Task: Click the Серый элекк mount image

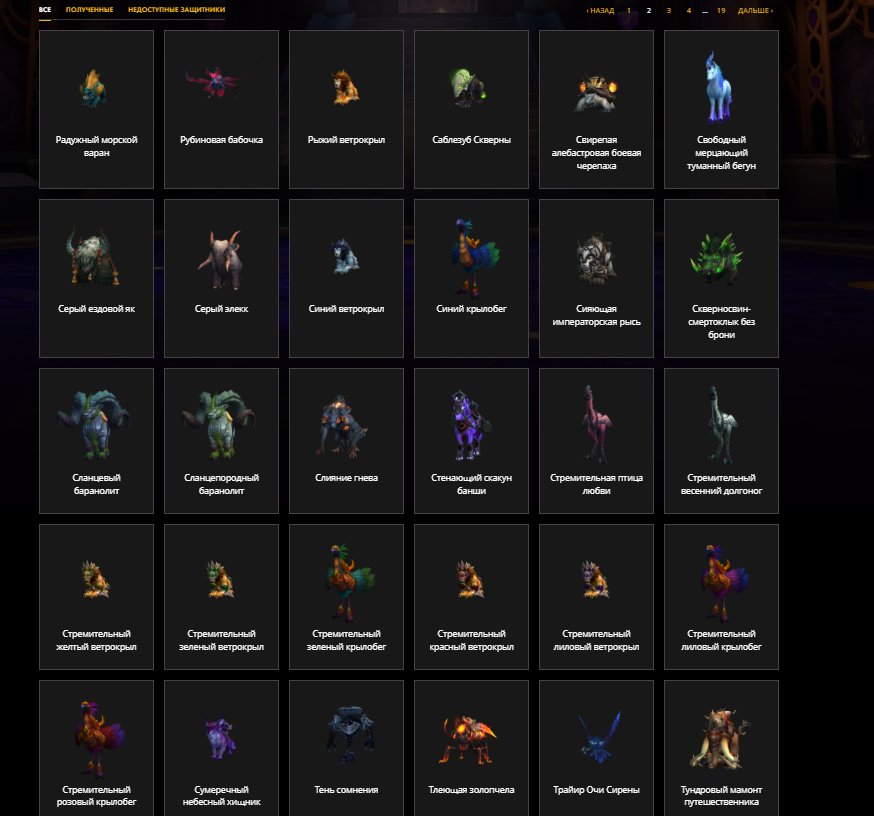Action: pos(220,260)
